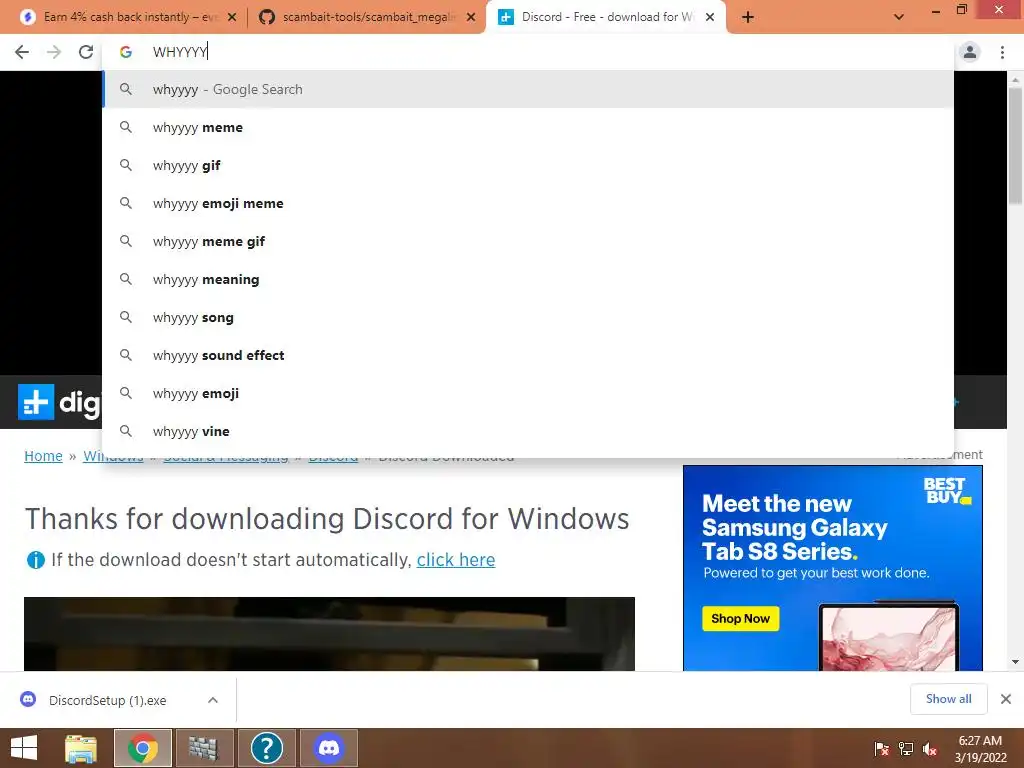Click the Action Center flag tray icon
The height and width of the screenshot is (768, 1024).
pyautogui.click(x=882, y=748)
